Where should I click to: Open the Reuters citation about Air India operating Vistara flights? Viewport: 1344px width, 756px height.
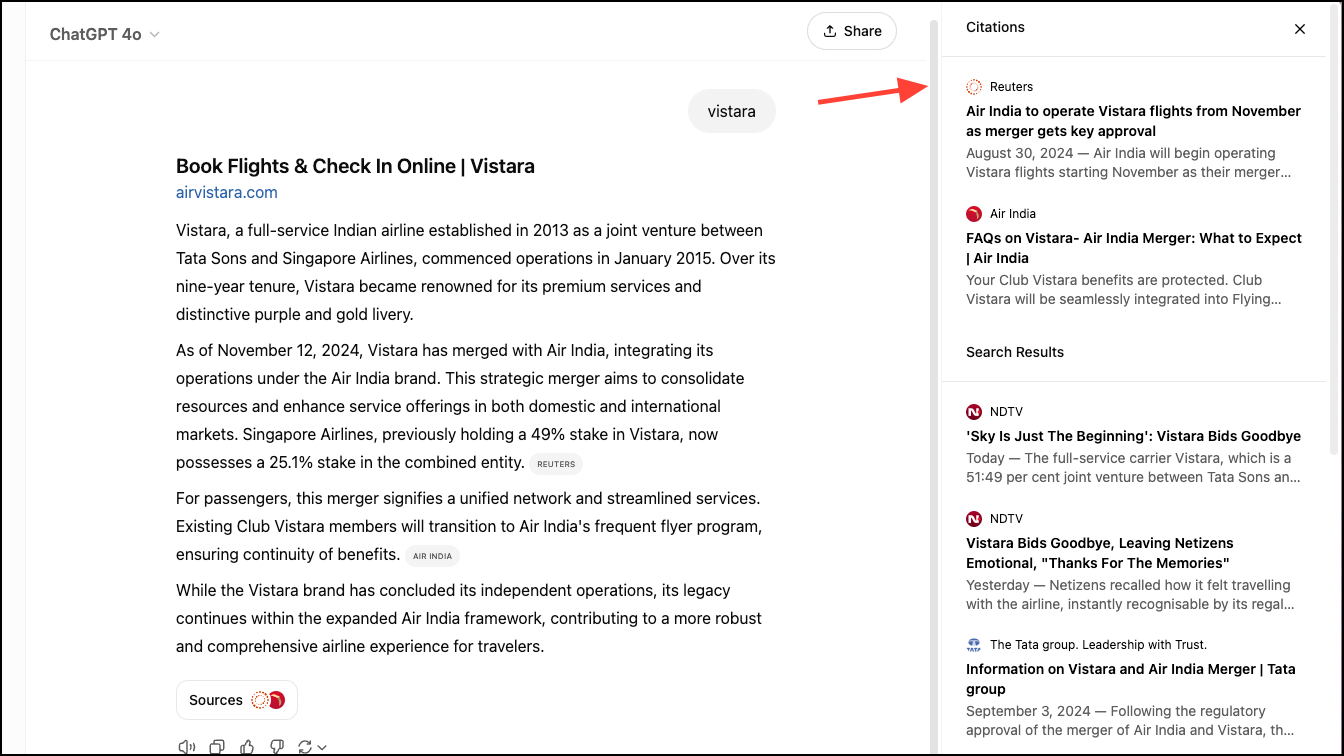coord(1134,121)
